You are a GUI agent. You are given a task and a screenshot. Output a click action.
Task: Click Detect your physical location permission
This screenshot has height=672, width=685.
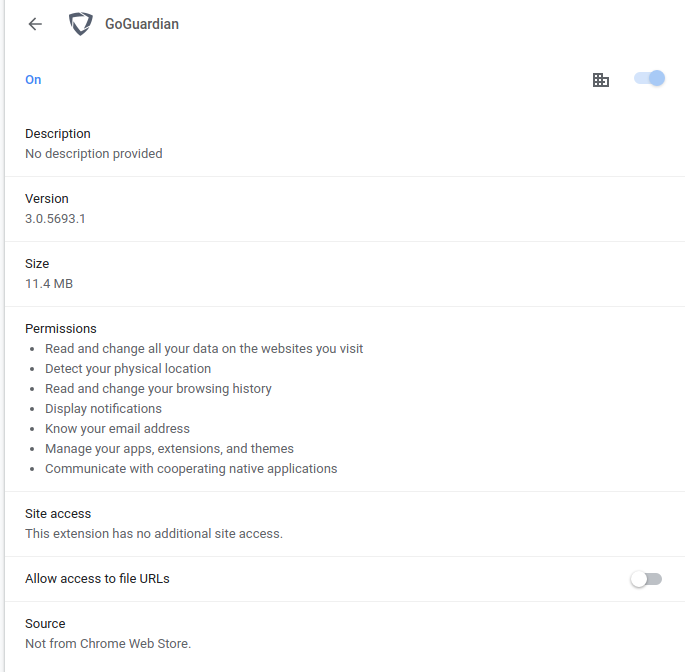coord(128,369)
